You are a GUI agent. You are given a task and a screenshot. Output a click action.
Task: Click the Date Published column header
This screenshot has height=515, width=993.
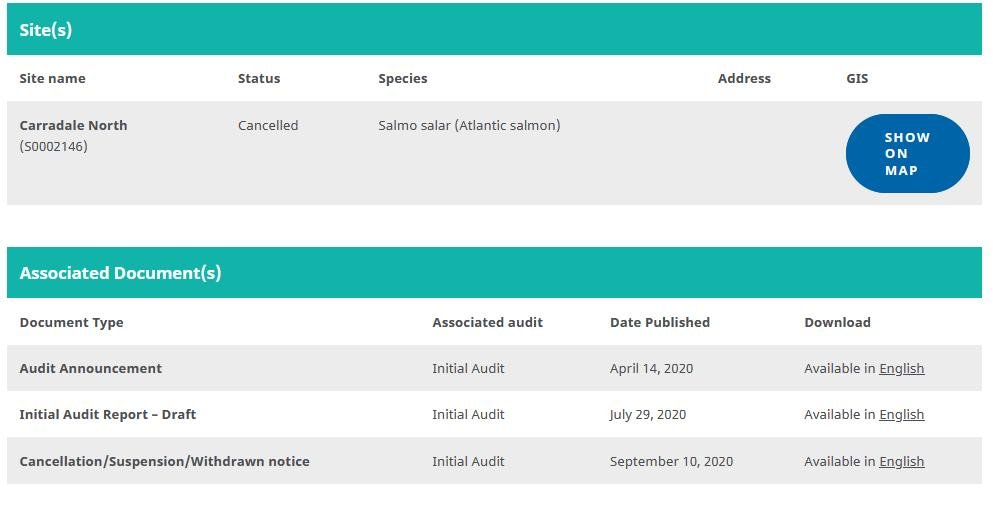[659, 323]
